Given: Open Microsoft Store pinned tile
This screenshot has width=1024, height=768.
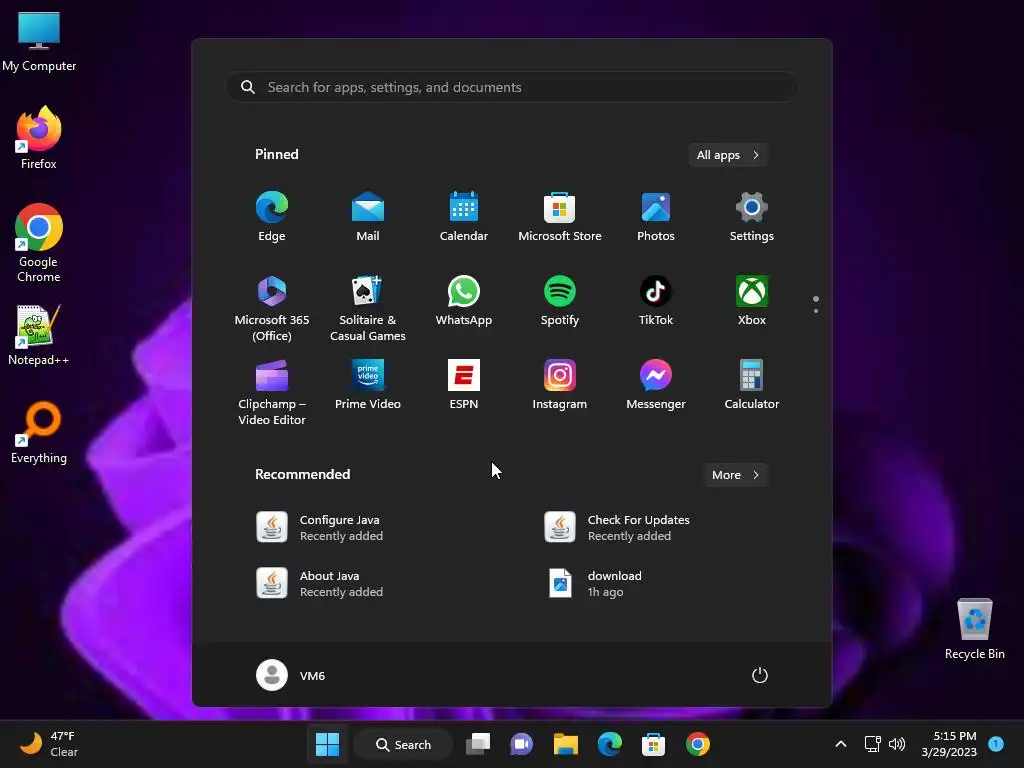Looking at the screenshot, I should [x=560, y=217].
